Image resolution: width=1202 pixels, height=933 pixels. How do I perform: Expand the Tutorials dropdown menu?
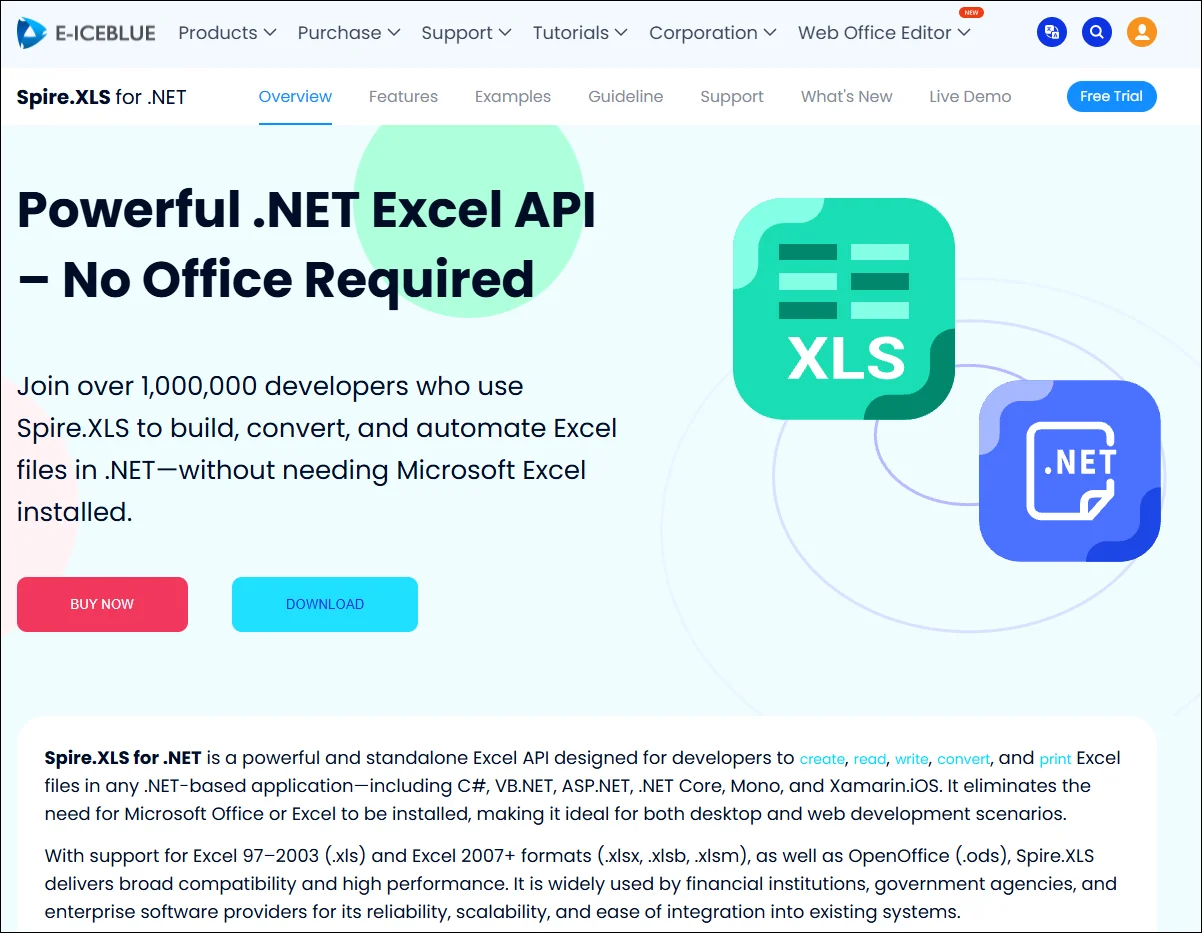[x=580, y=33]
